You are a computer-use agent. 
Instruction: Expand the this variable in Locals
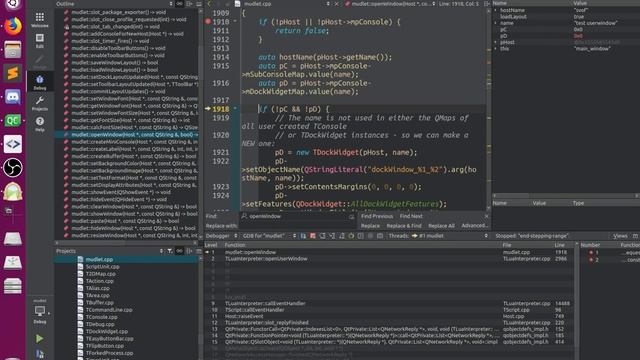click(x=496, y=49)
